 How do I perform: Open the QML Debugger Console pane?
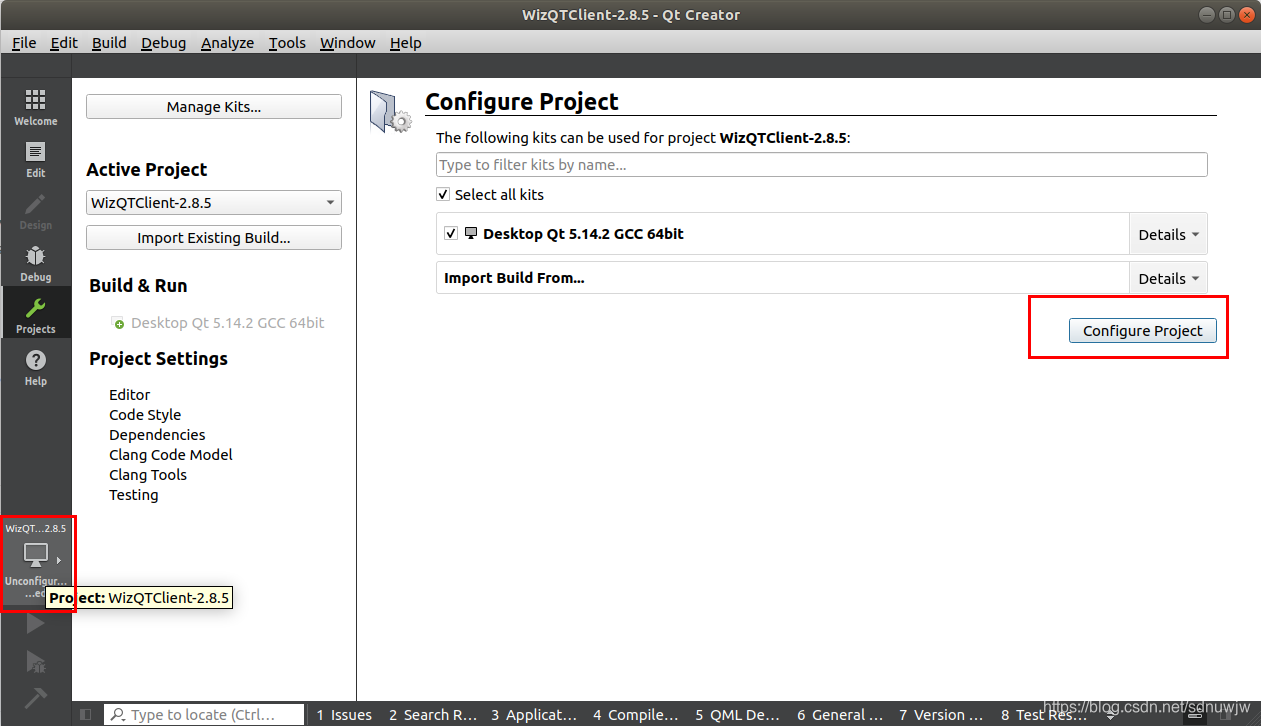click(737, 715)
